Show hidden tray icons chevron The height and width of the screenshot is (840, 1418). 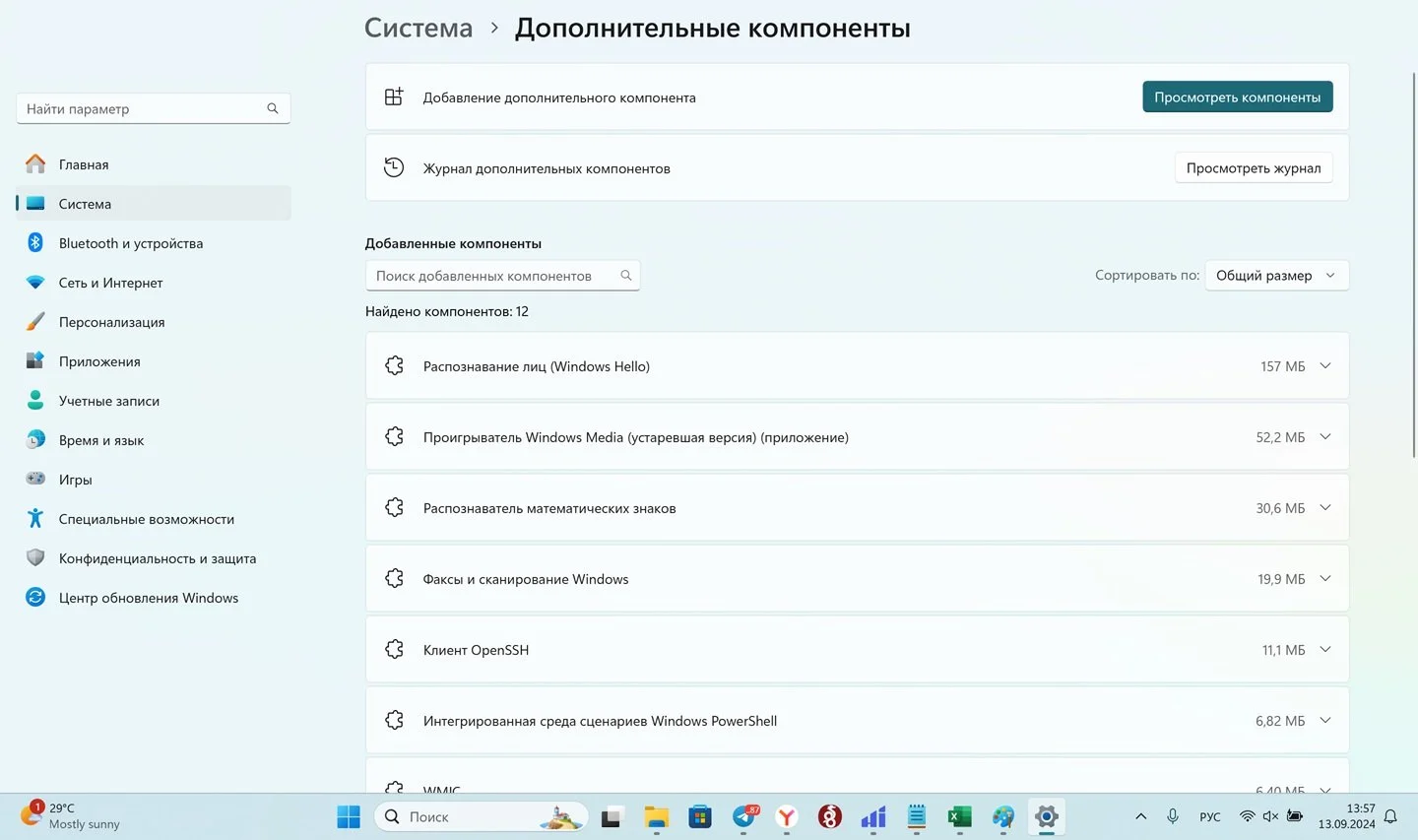pos(1141,816)
